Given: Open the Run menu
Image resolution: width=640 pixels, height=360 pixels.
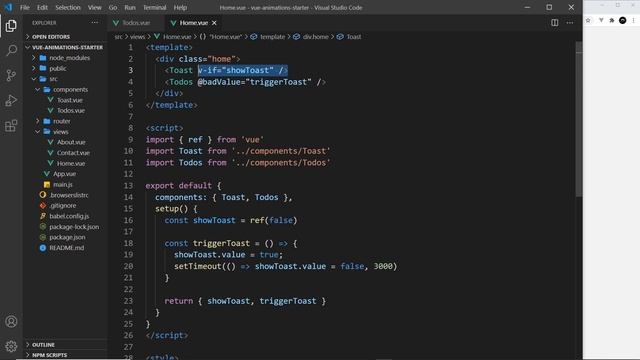Looking at the screenshot, I should coord(130,7).
